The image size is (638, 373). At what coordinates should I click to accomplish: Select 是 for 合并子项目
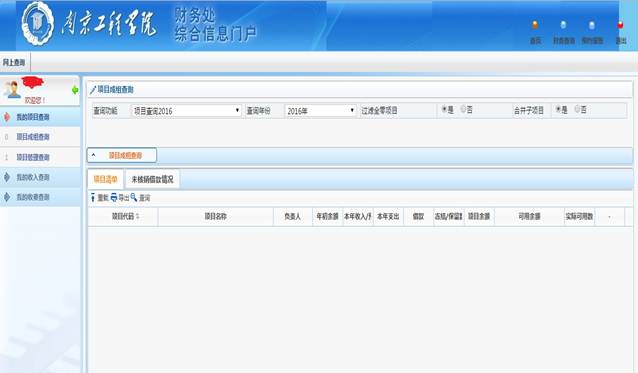click(558, 109)
